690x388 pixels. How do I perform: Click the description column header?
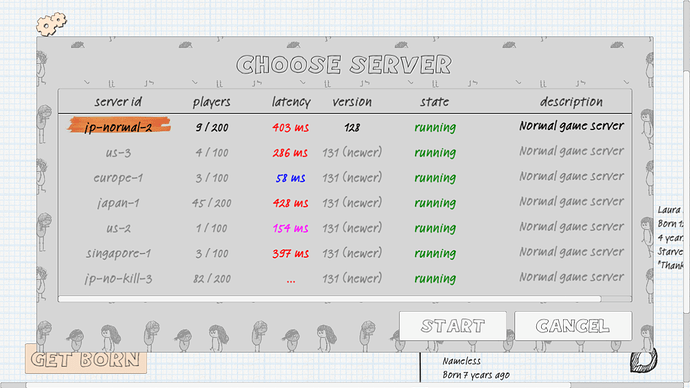pyautogui.click(x=571, y=102)
